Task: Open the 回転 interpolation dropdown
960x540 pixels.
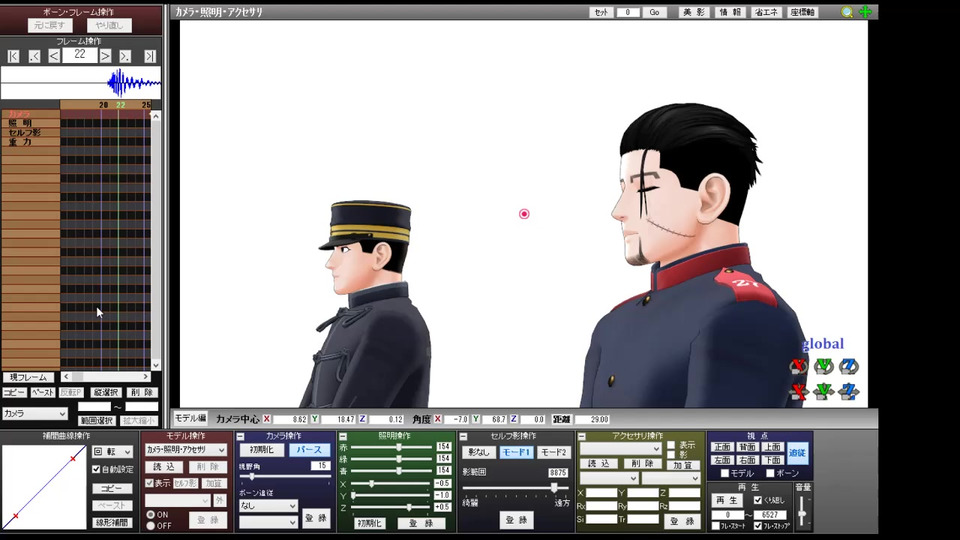Action: 113,452
